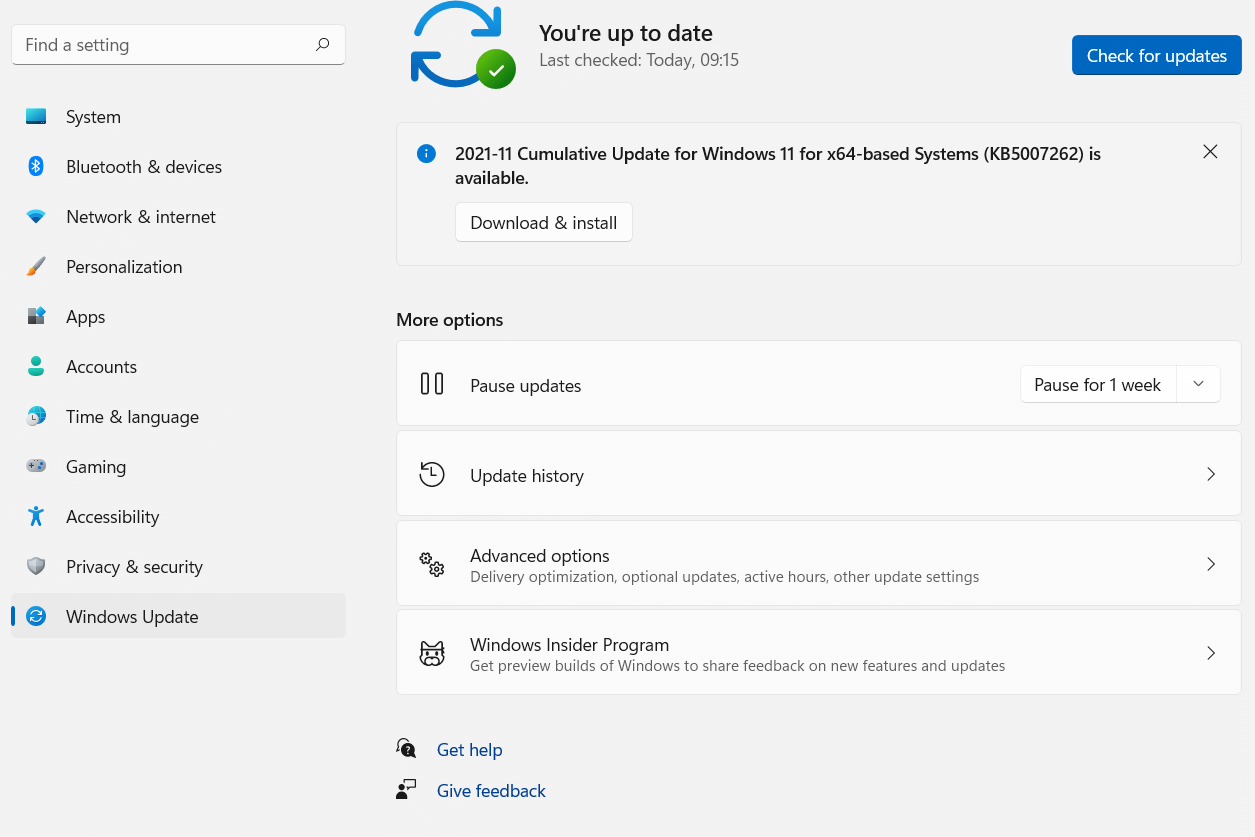Open Apps via its sidebar icon
The width and height of the screenshot is (1255, 837).
pyautogui.click(x=36, y=316)
